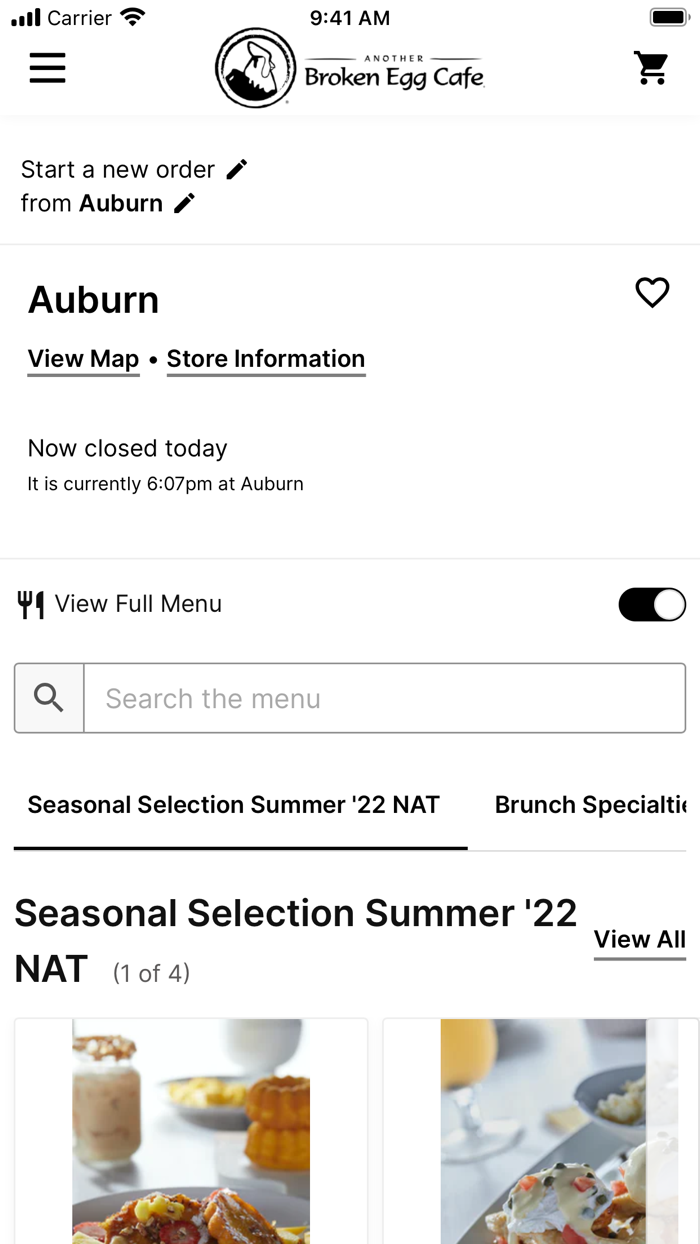700x1244 pixels.
Task: Click the Auburn location heading
Action: (x=93, y=299)
